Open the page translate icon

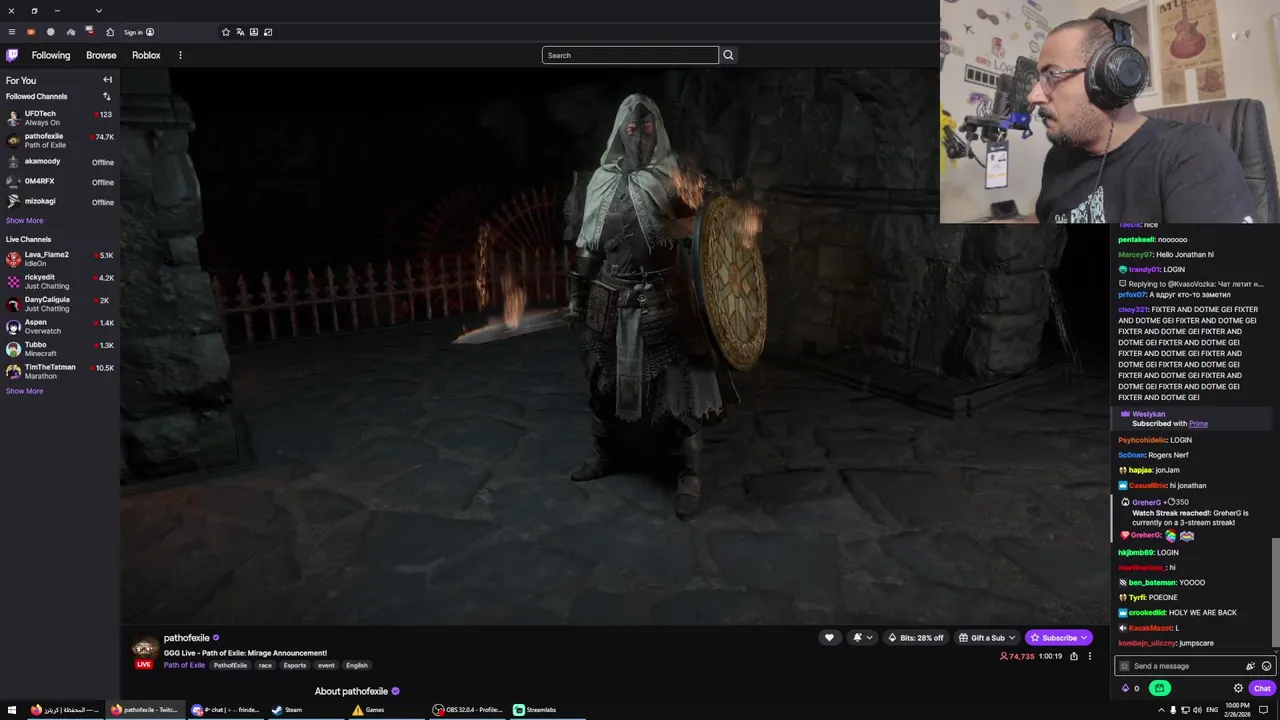coord(240,32)
